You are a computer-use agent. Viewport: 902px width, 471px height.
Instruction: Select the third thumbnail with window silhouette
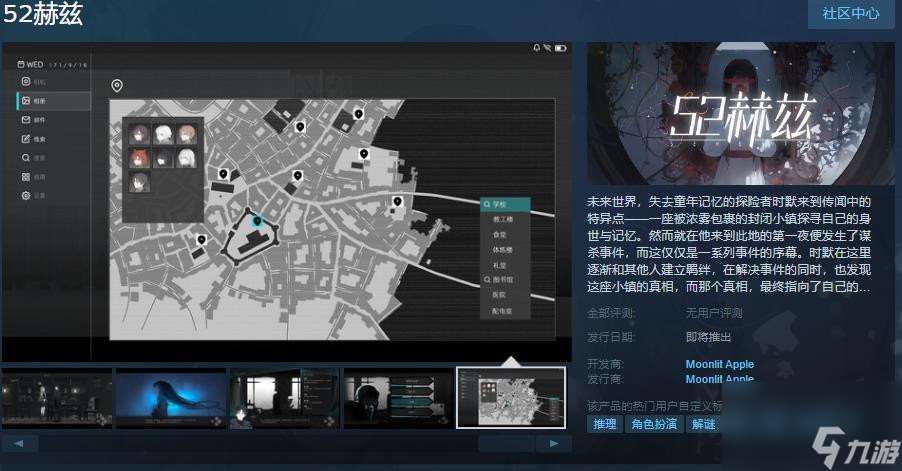coord(284,398)
